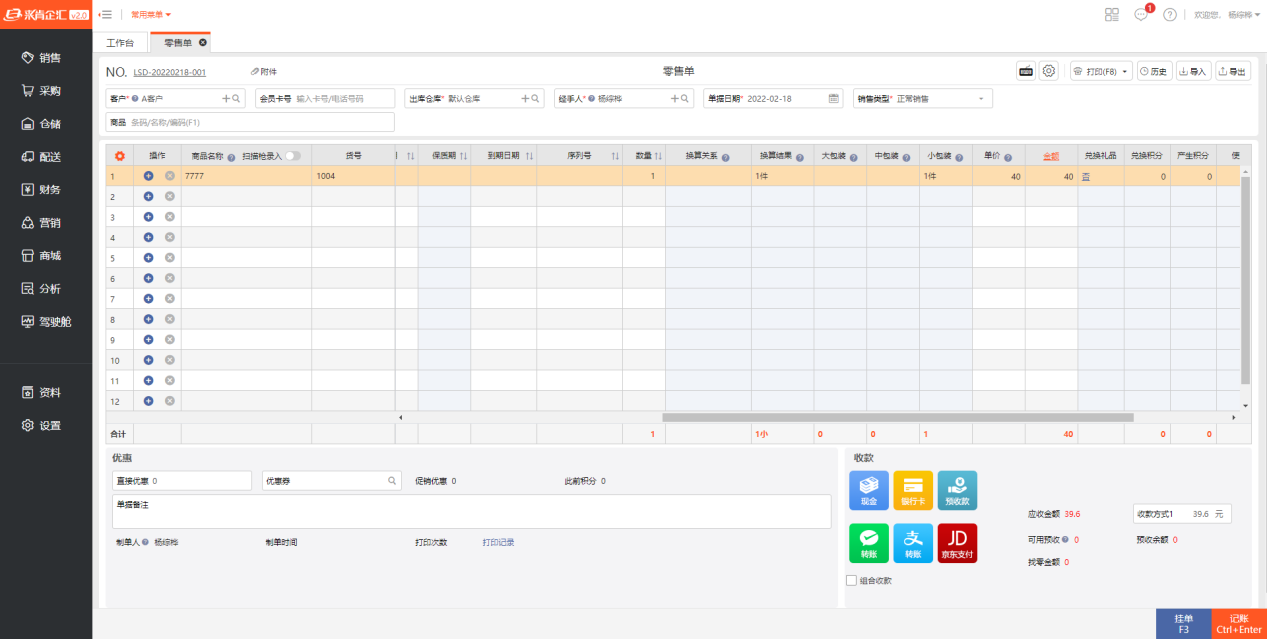The width and height of the screenshot is (1267, 639).
Task: Click the add-row plus in row 1
Action: click(x=148, y=176)
